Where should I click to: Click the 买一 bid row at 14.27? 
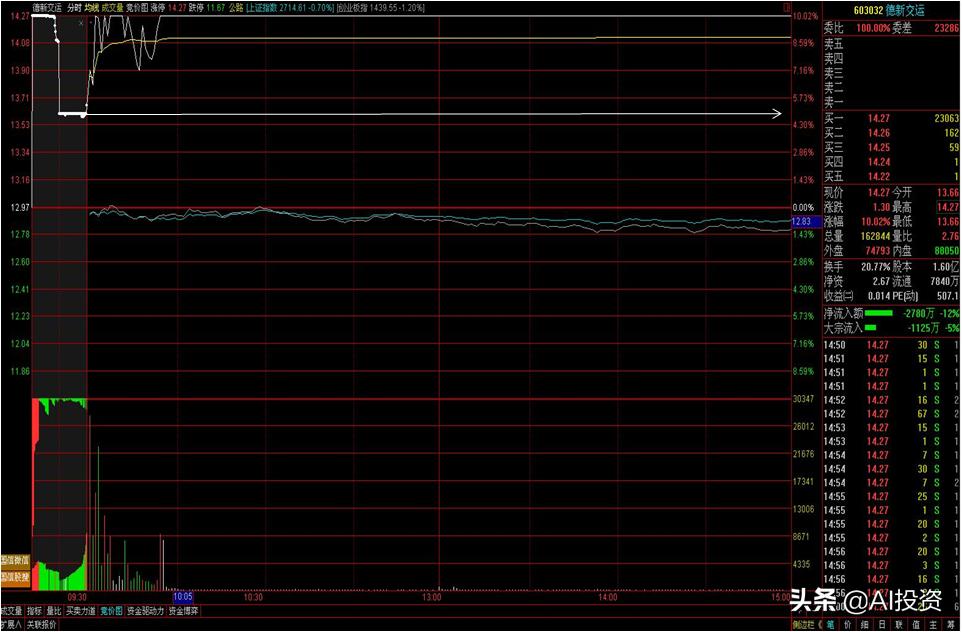pyautogui.click(x=891, y=118)
